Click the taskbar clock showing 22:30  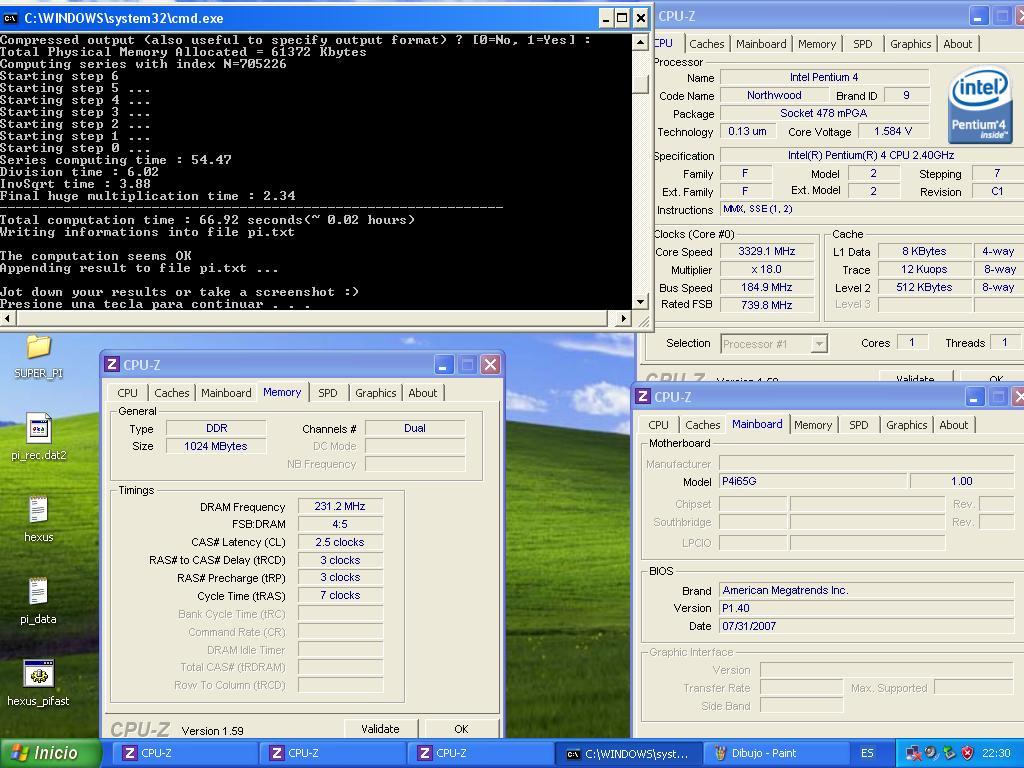[x=996, y=753]
